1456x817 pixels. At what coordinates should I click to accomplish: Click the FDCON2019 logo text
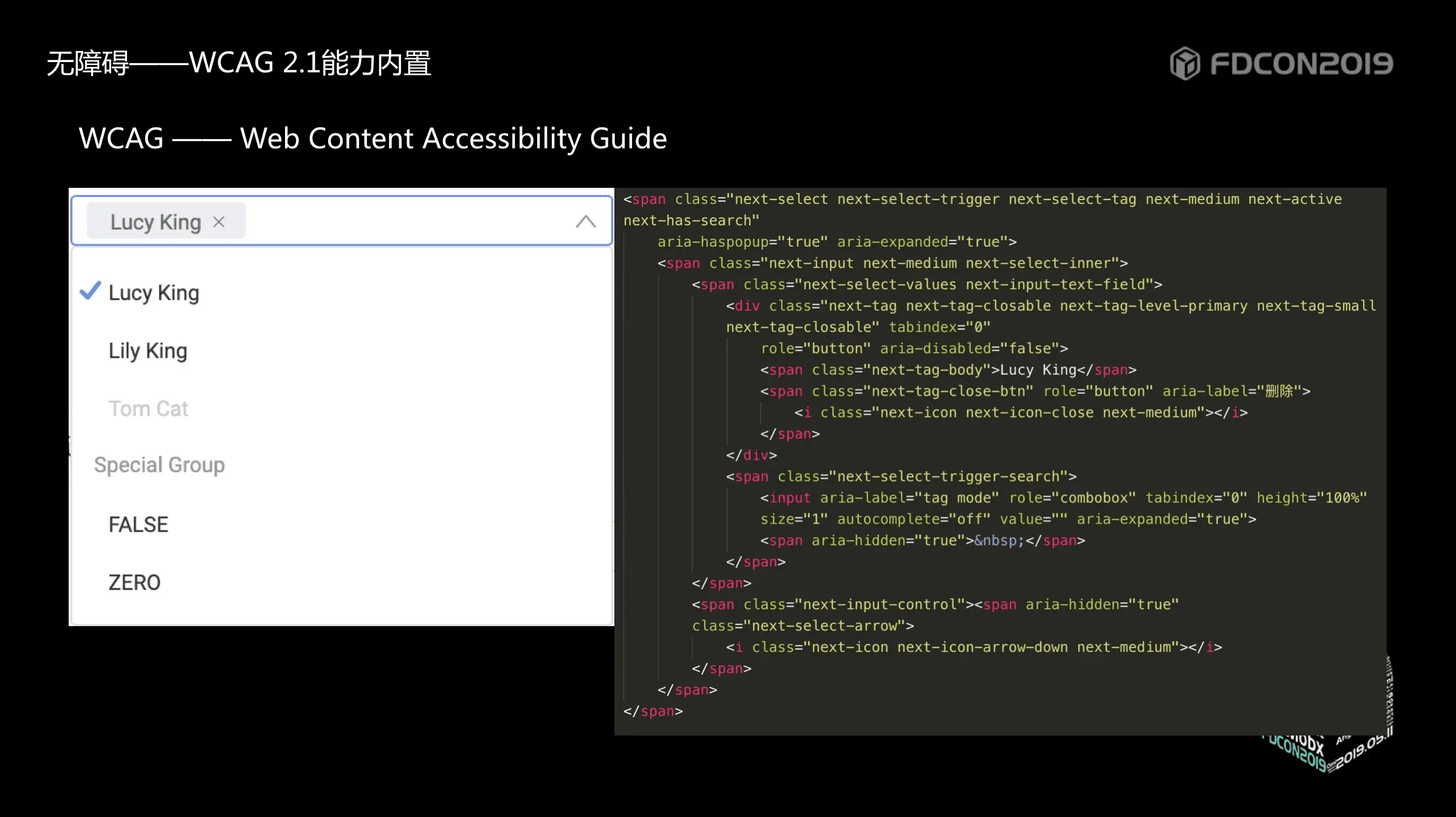[1301, 64]
